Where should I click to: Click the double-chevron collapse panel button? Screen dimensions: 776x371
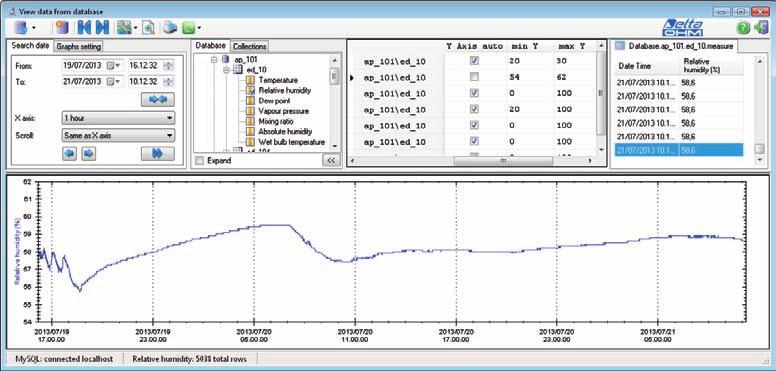tap(331, 160)
